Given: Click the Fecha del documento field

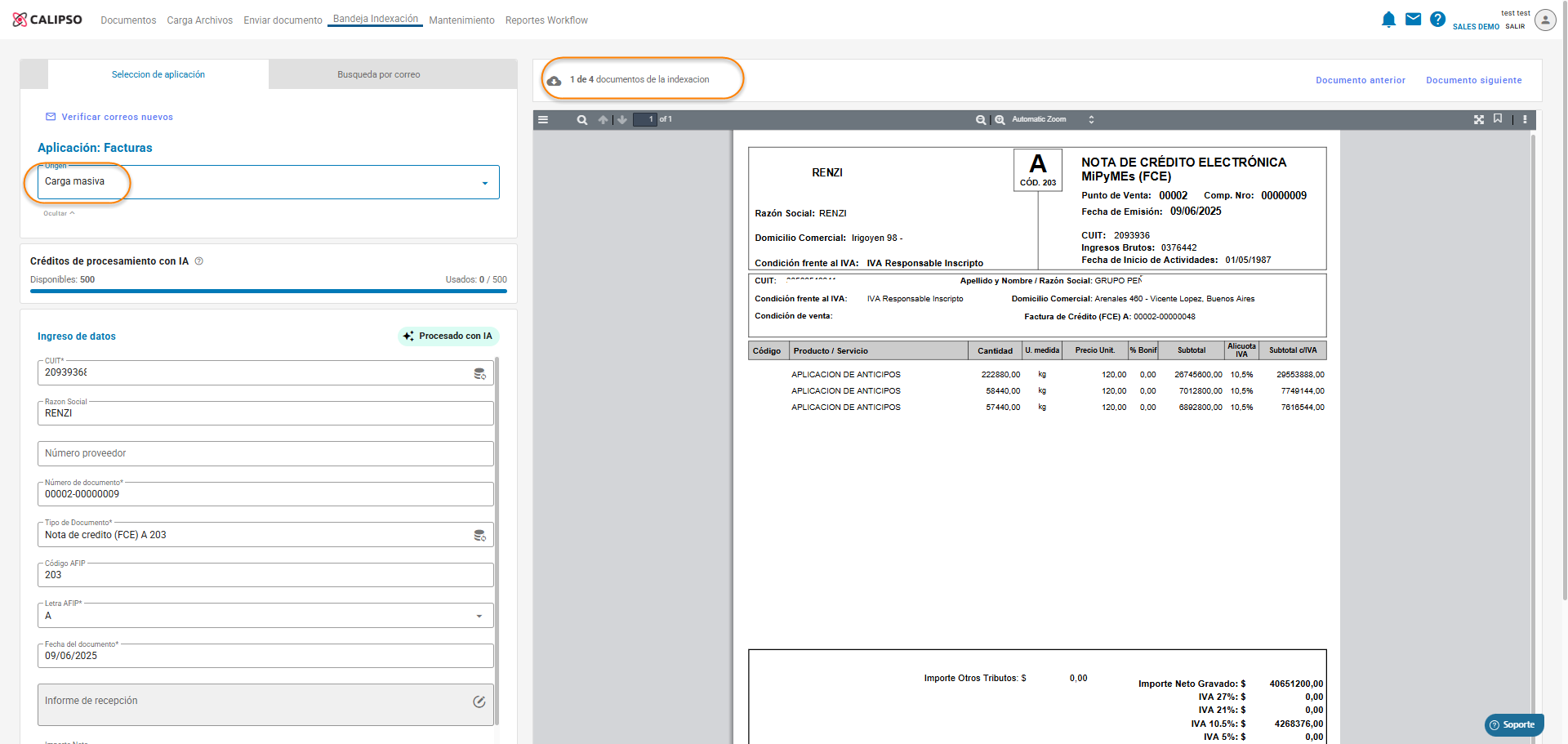Looking at the screenshot, I should [x=265, y=656].
